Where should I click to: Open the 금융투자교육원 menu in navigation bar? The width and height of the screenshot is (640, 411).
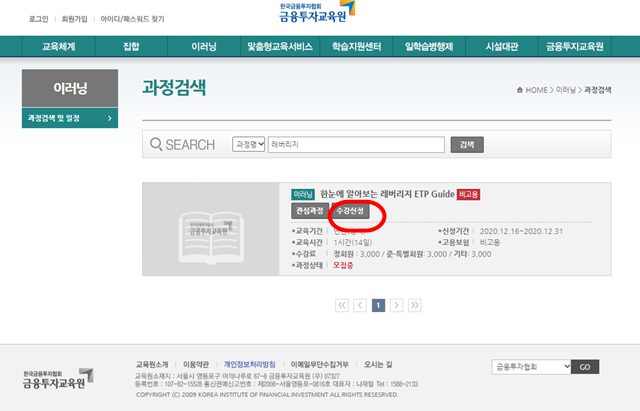pyautogui.click(x=575, y=47)
